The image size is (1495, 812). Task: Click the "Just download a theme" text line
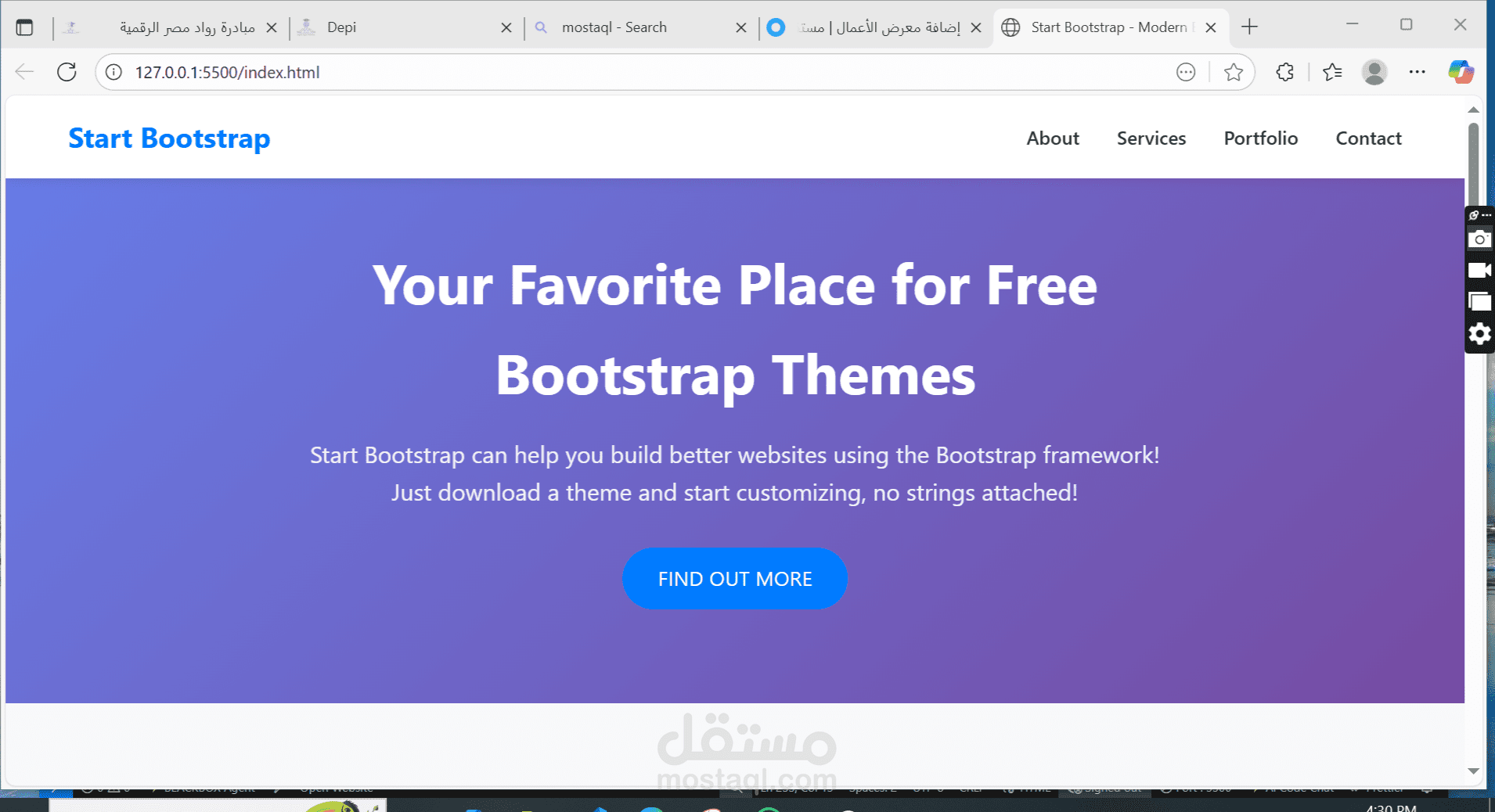[x=735, y=493]
